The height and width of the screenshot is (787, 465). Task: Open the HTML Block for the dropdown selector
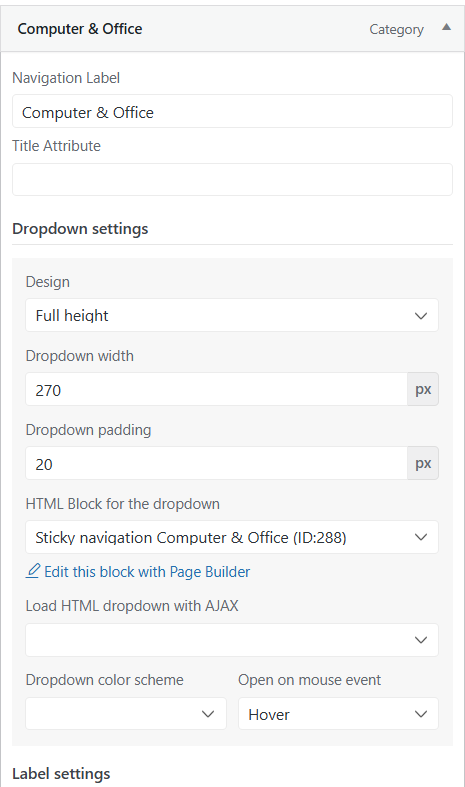(232, 537)
